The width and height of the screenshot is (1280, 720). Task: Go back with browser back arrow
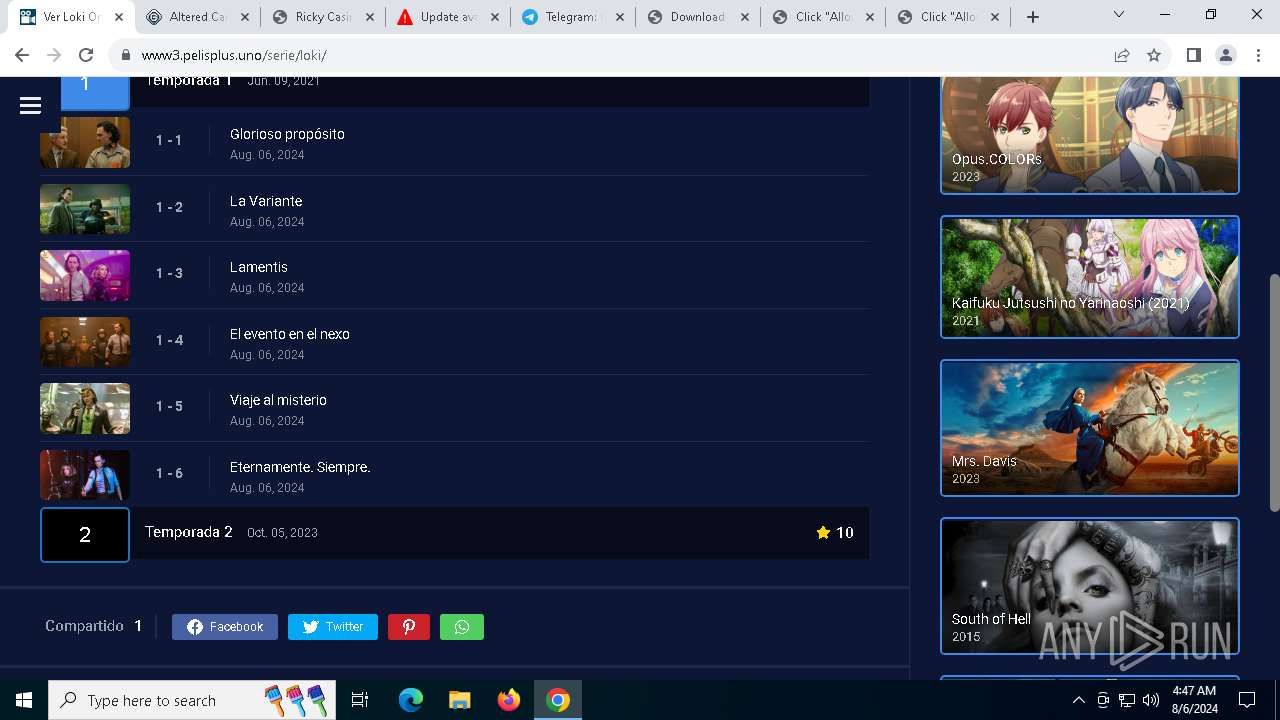click(x=22, y=55)
